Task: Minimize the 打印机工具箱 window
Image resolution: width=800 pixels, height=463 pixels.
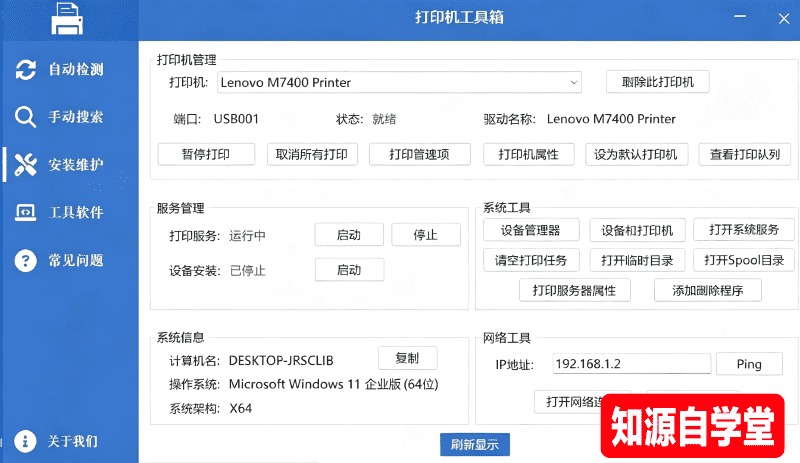Action: [x=740, y=17]
